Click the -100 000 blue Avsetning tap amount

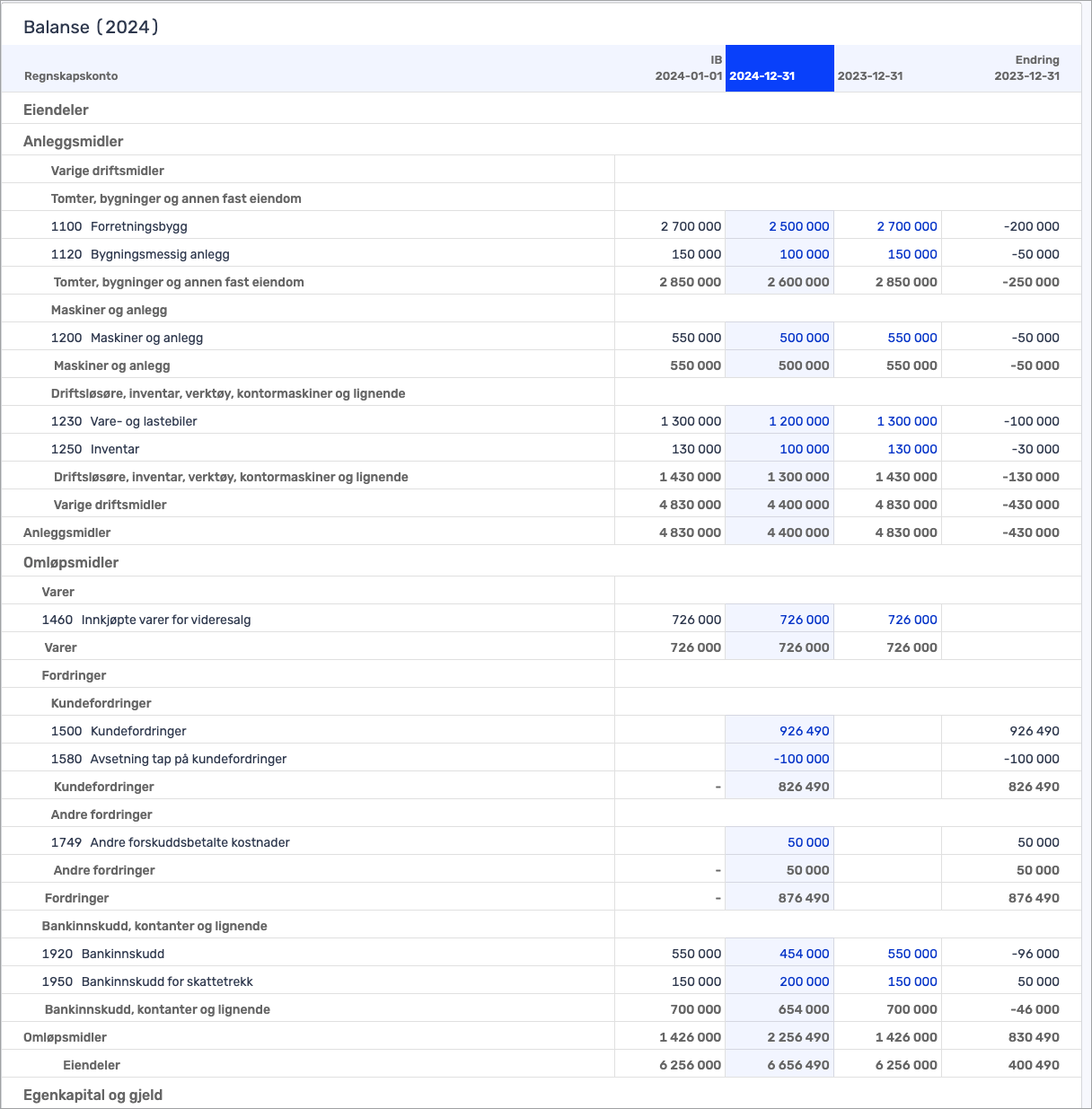click(801, 759)
